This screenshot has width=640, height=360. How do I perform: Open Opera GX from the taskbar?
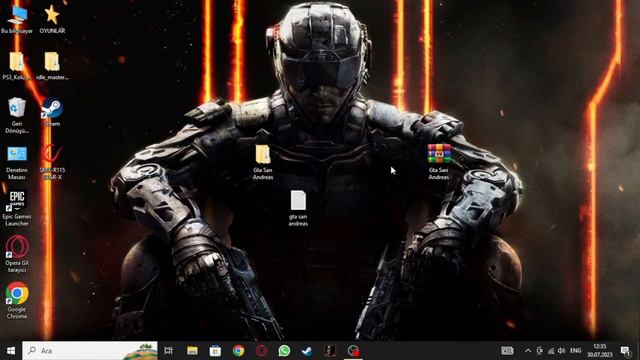[262, 351]
